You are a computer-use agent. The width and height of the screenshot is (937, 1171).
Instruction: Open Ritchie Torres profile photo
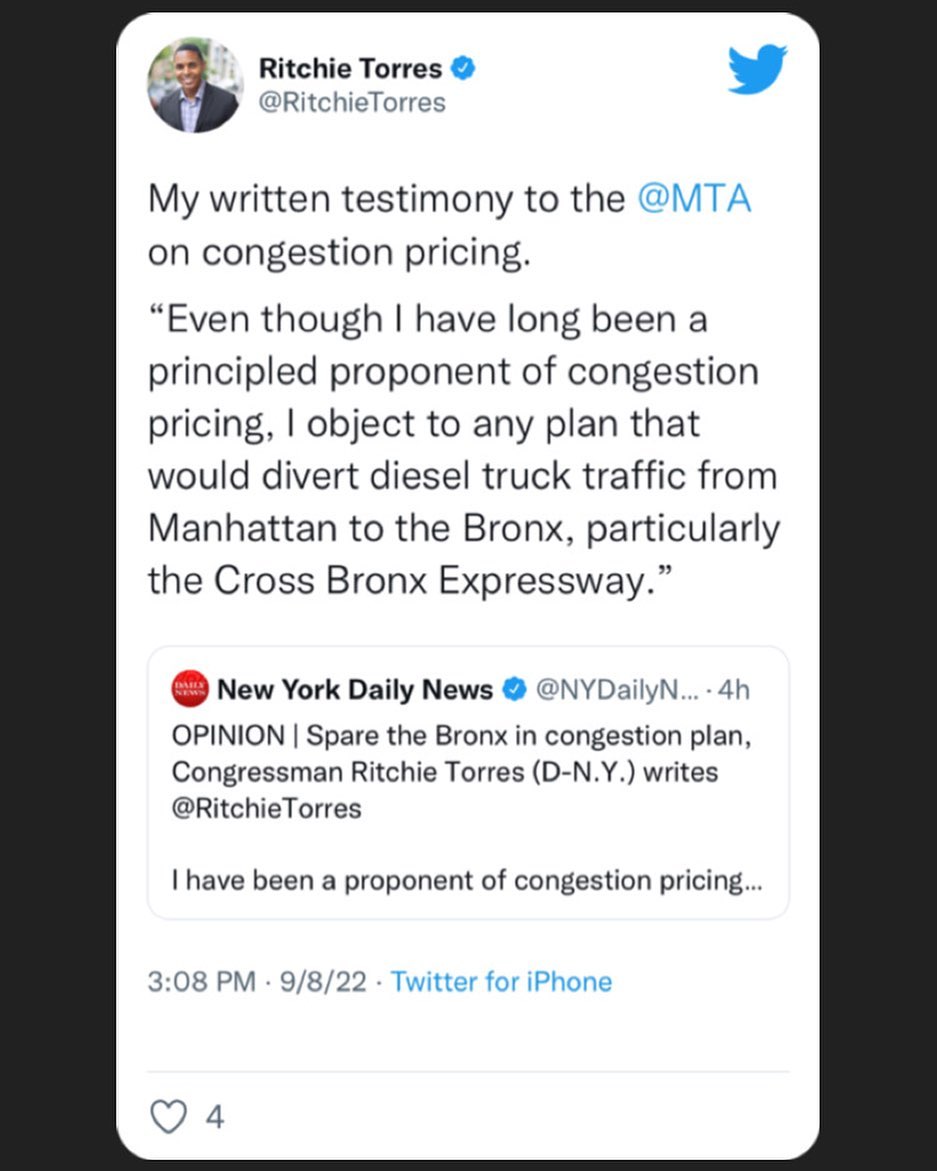coord(195,85)
